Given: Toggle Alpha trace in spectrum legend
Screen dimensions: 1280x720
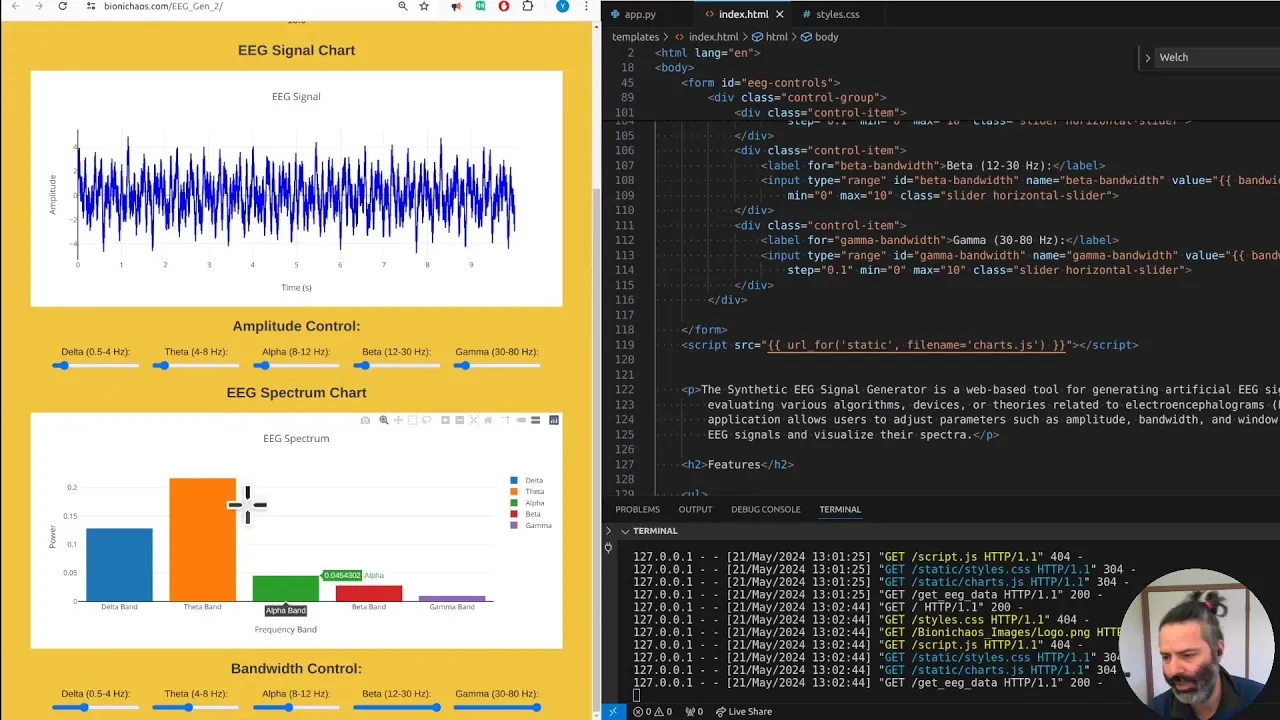Looking at the screenshot, I should pos(527,503).
